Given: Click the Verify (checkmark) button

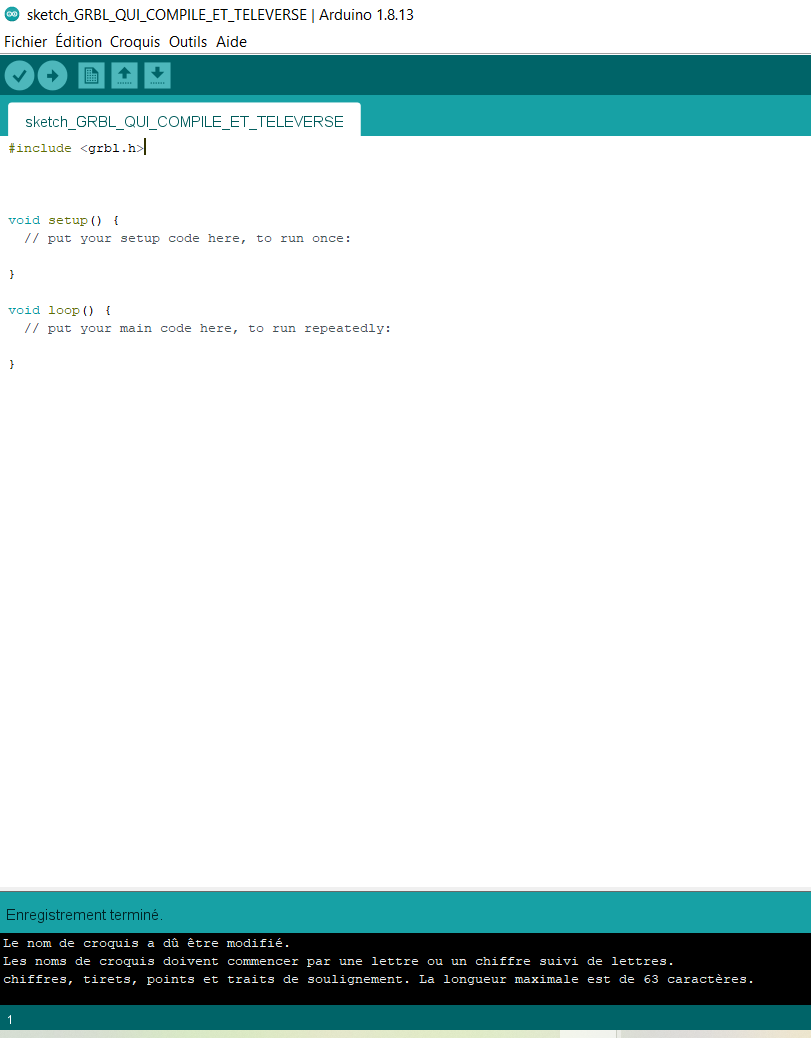Looking at the screenshot, I should (x=19, y=75).
